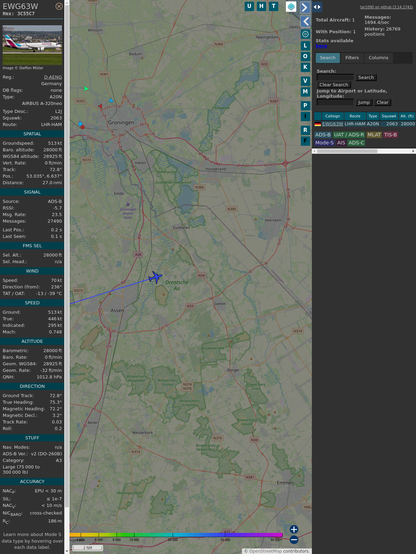Toggle the U map button
The image size is (416, 554).
[x=249, y=6]
